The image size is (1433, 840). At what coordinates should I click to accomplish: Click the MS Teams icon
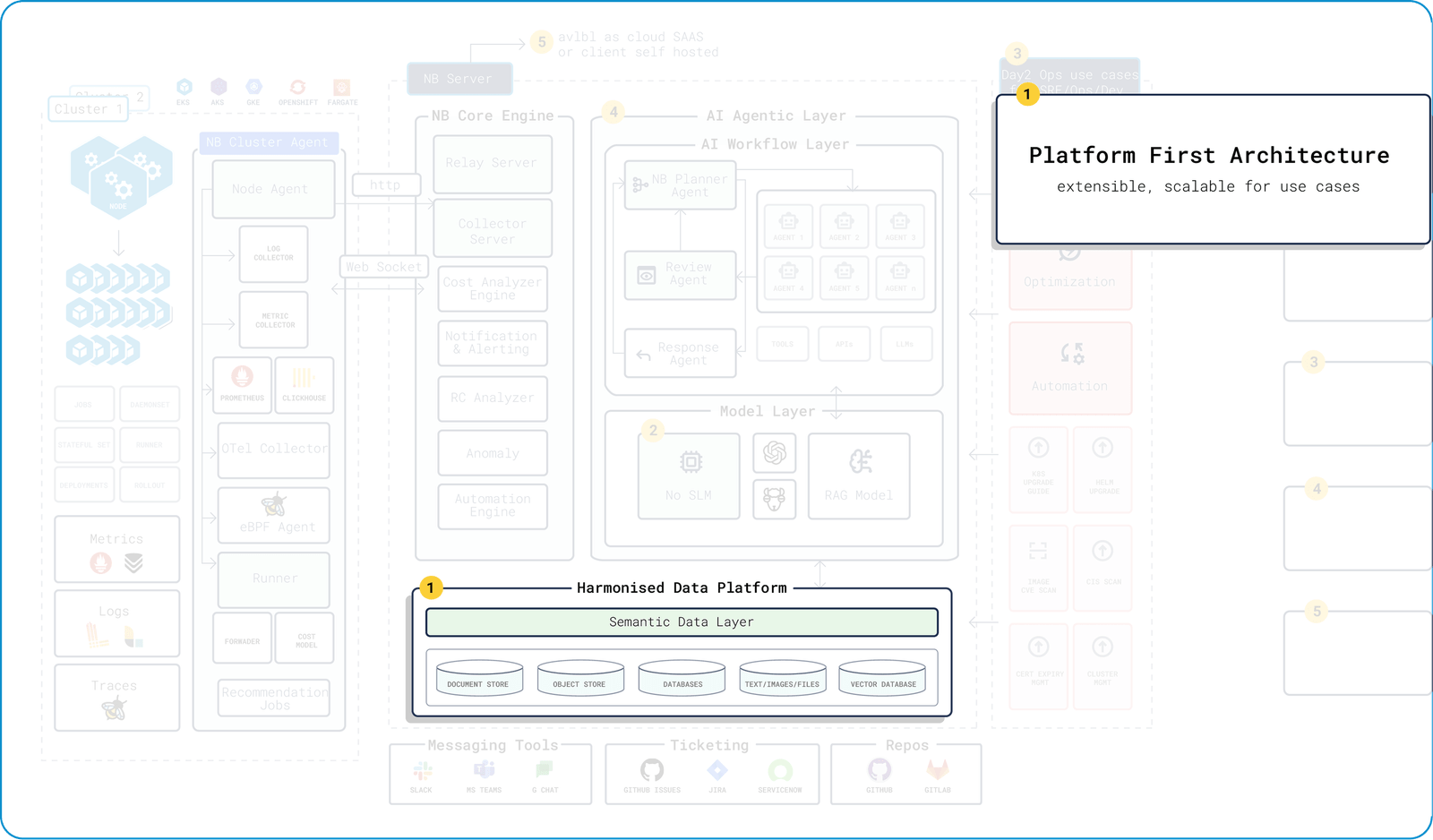[485, 769]
